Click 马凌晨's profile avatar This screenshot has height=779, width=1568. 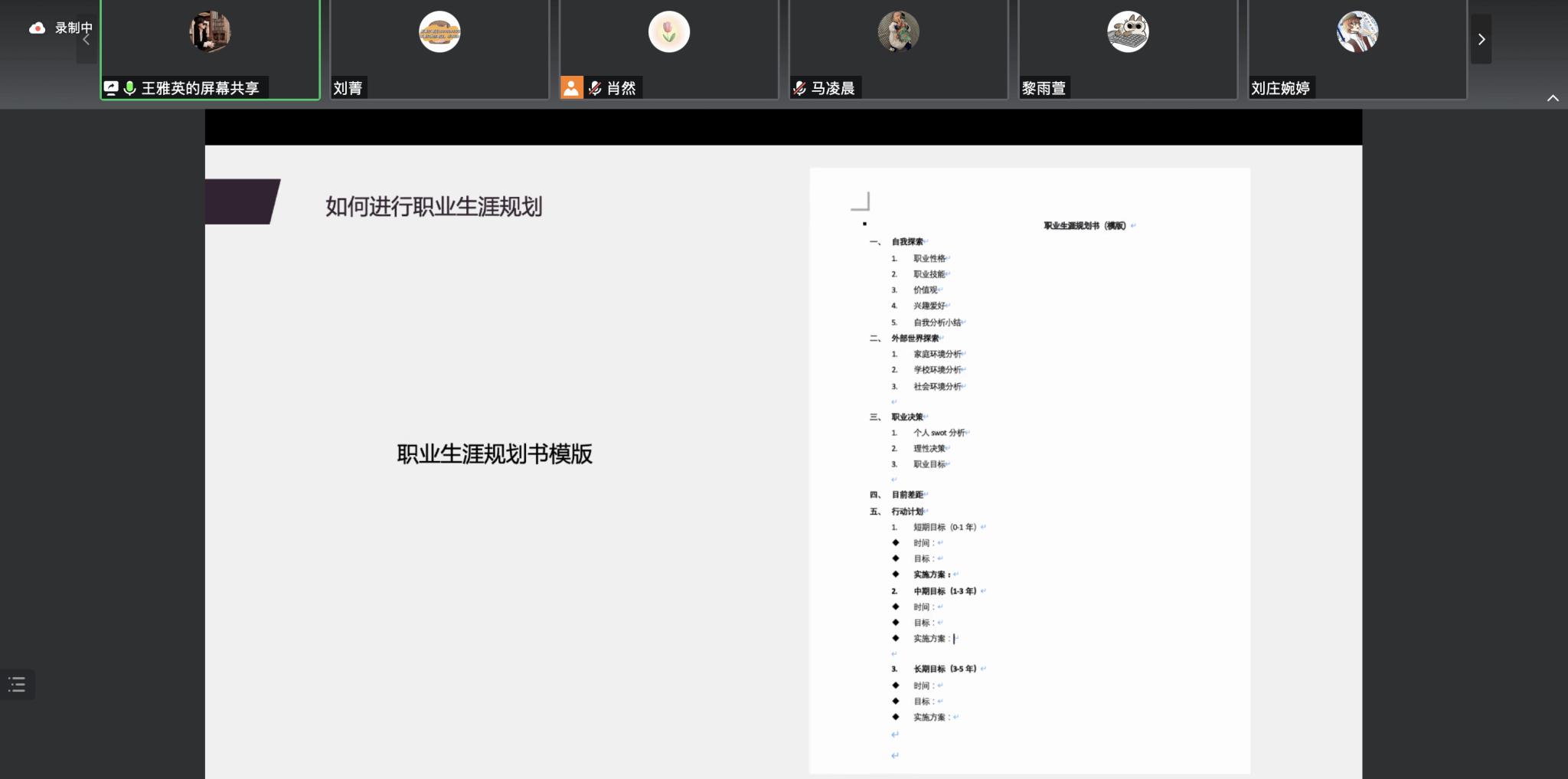pos(898,32)
